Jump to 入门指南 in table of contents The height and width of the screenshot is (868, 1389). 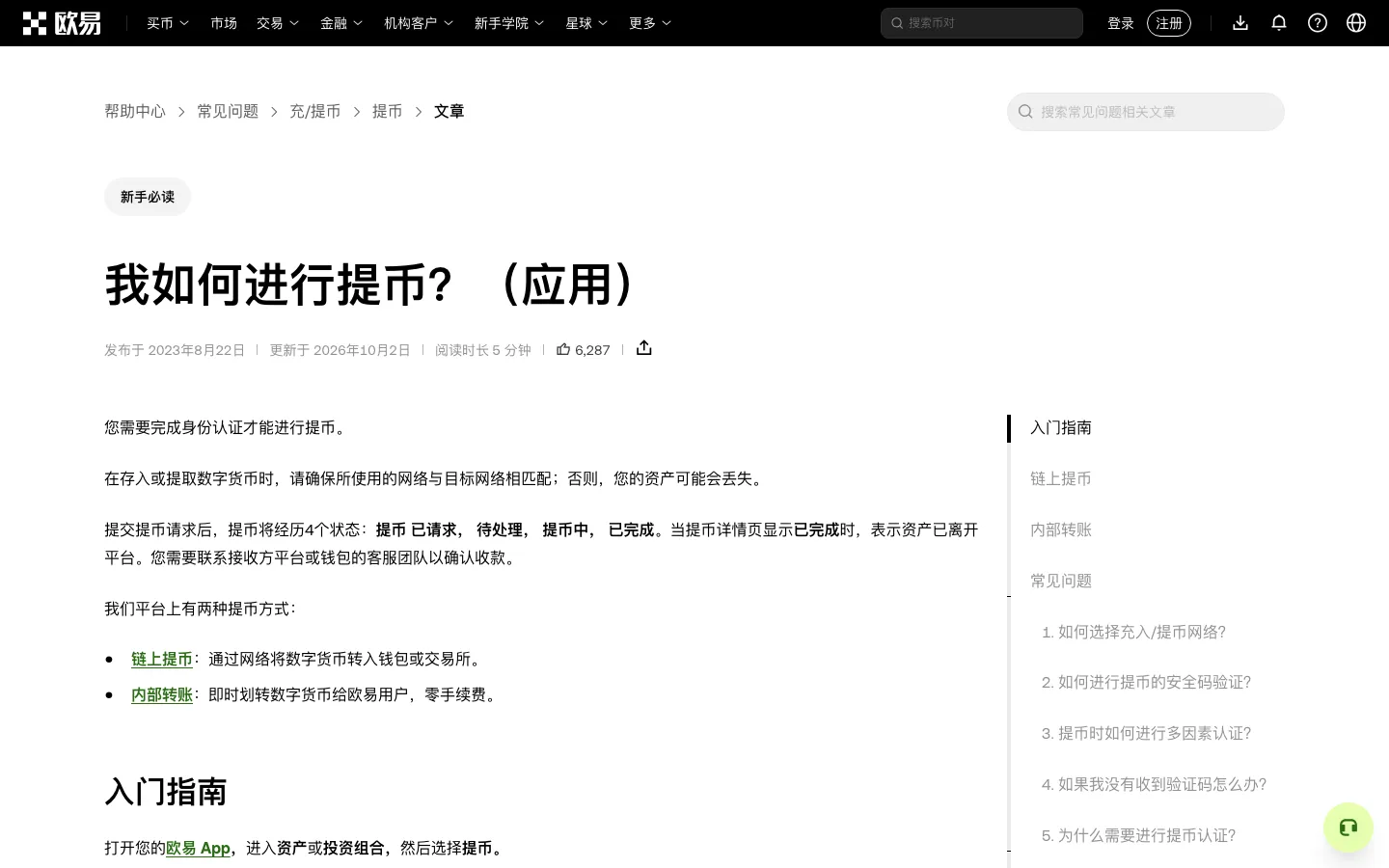point(1061,428)
